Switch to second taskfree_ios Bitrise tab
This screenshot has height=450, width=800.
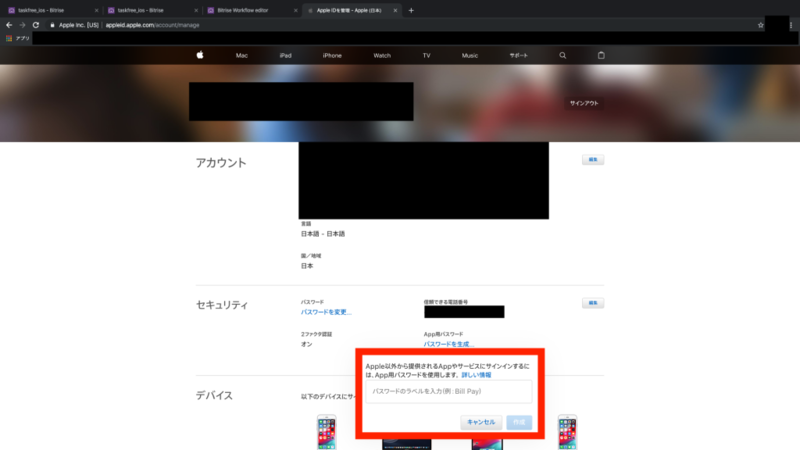point(151,10)
